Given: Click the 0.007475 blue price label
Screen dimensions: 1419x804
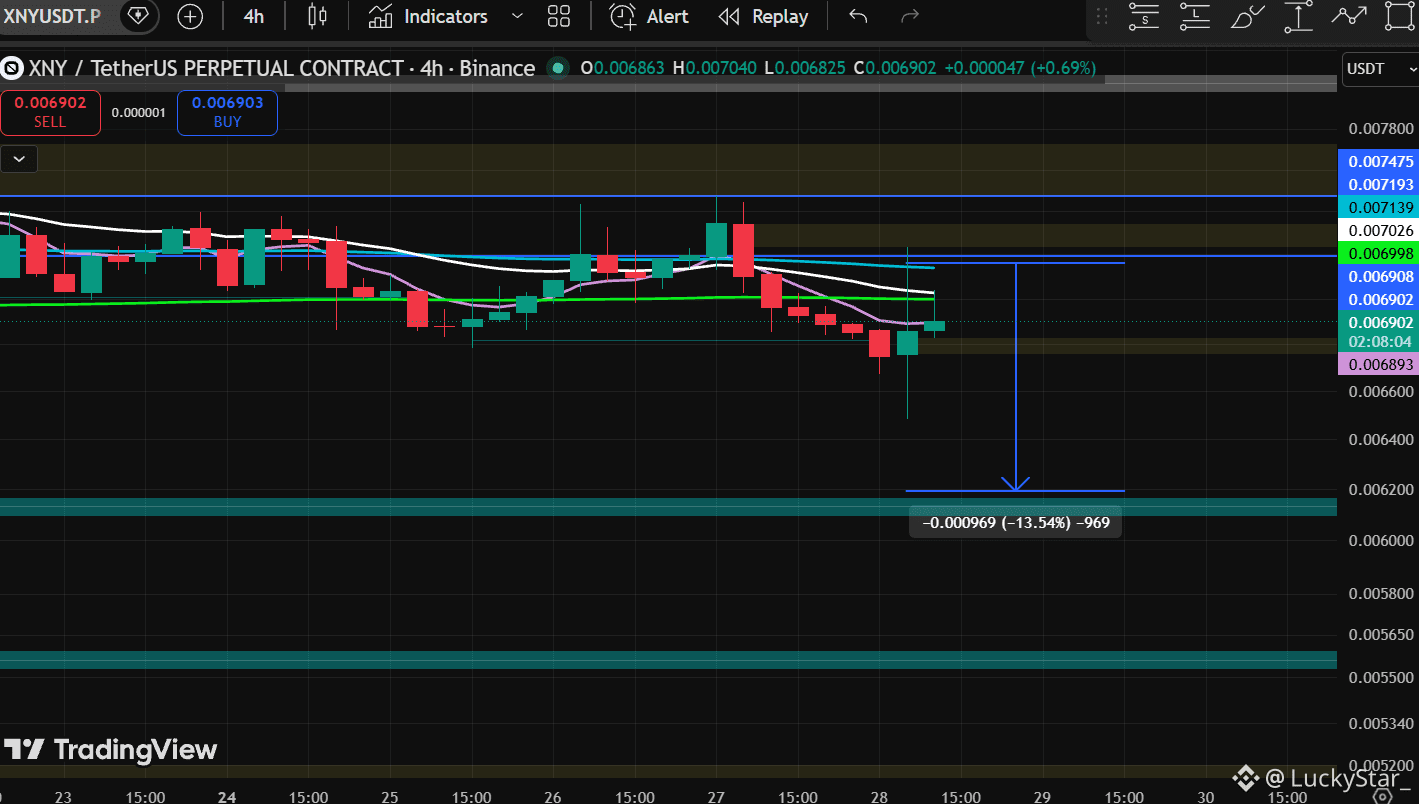Looking at the screenshot, I should click(1378, 161).
